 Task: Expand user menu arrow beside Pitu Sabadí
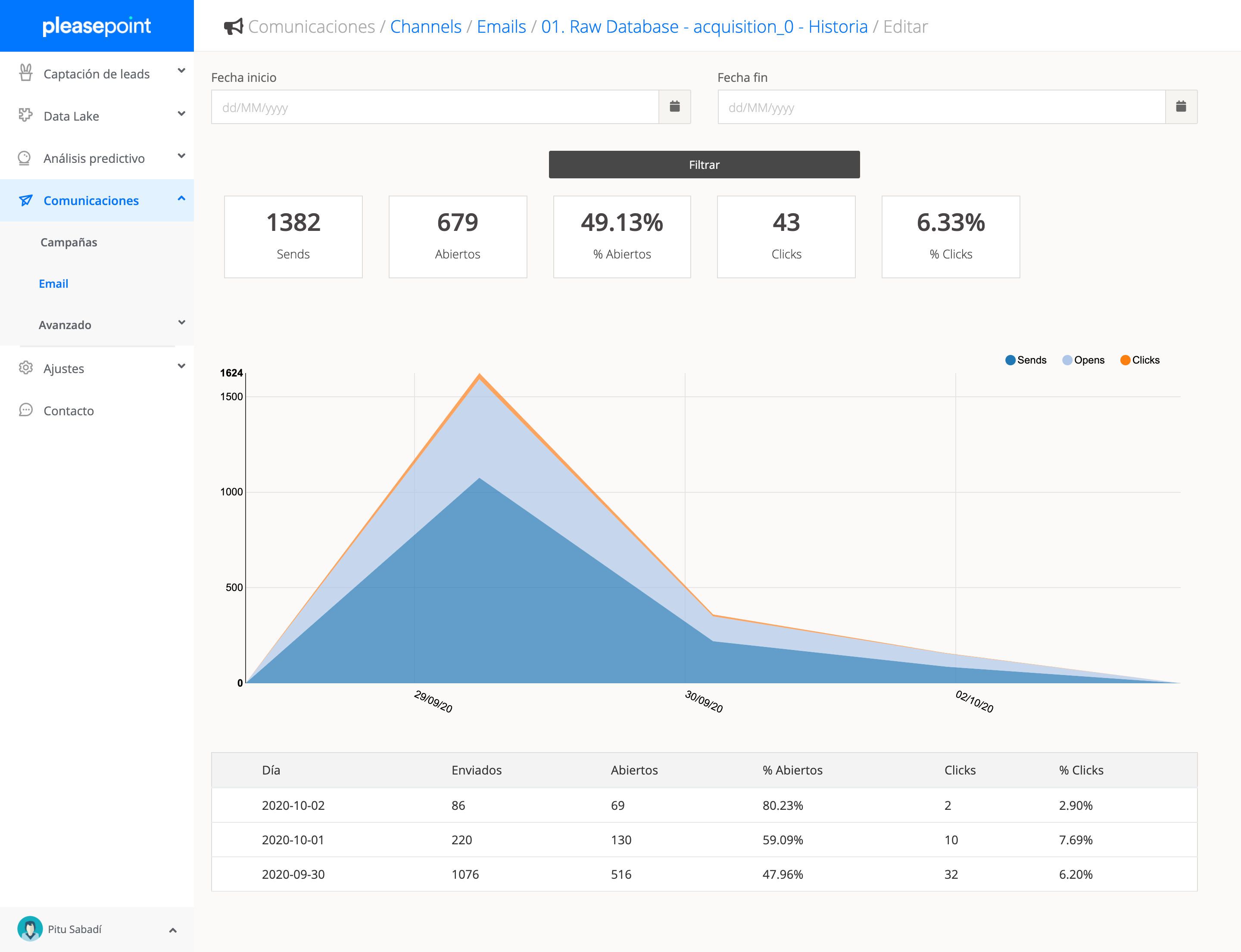click(173, 930)
